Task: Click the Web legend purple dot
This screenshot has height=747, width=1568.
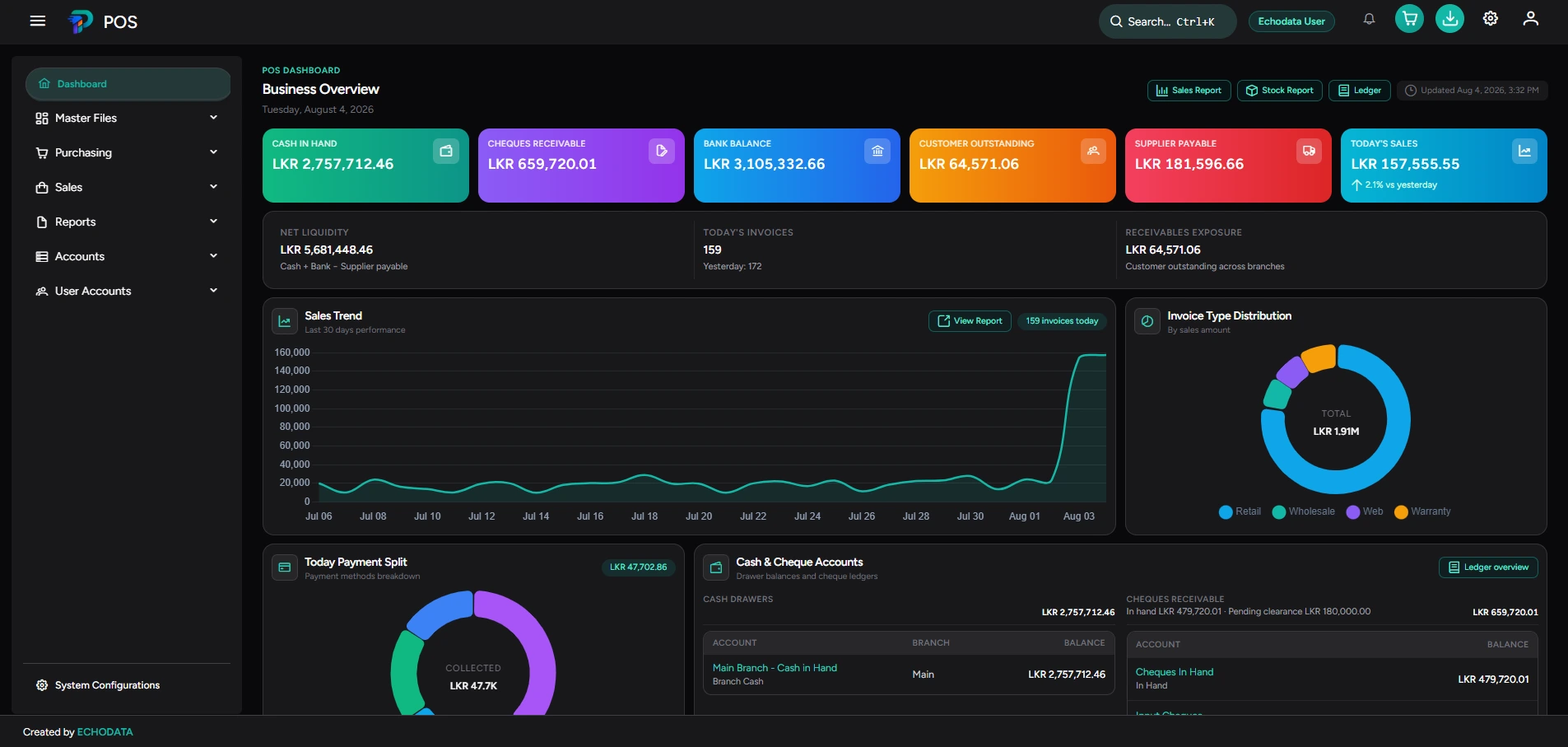Action: pos(1353,512)
